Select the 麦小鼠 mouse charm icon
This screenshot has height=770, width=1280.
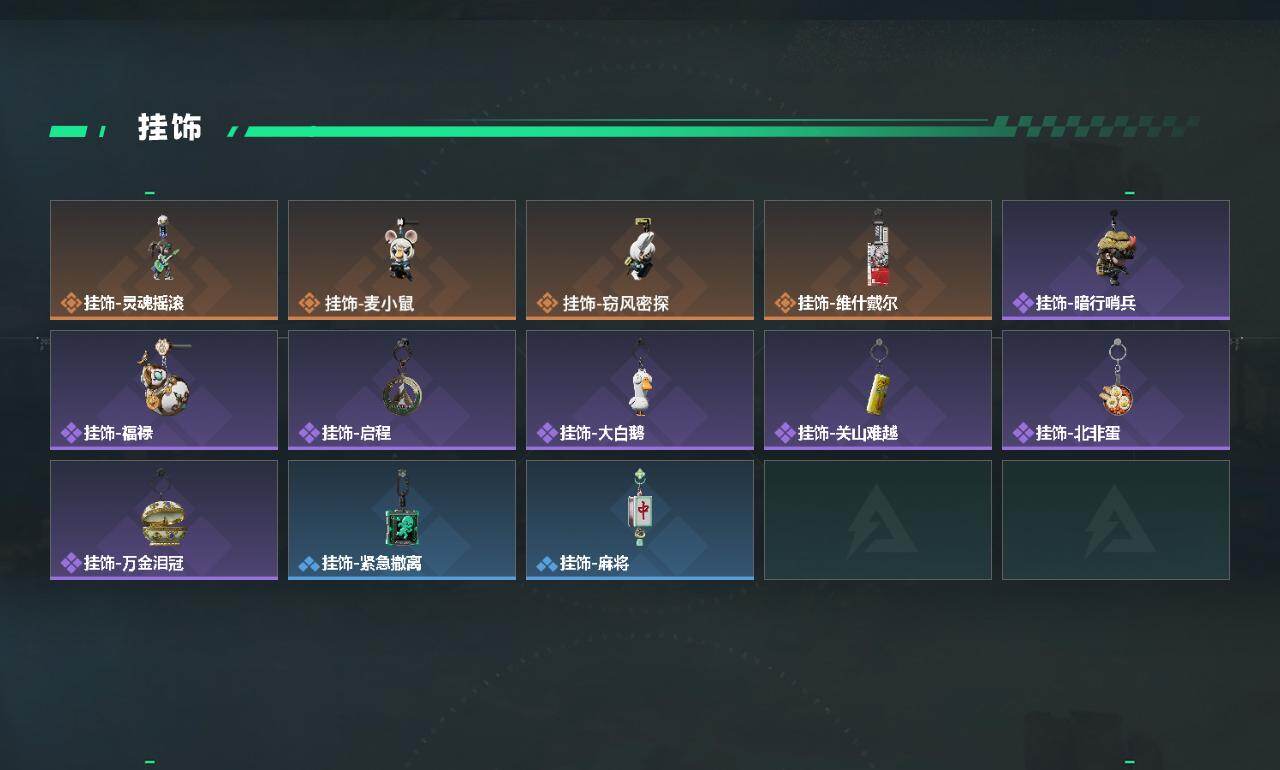[401, 249]
